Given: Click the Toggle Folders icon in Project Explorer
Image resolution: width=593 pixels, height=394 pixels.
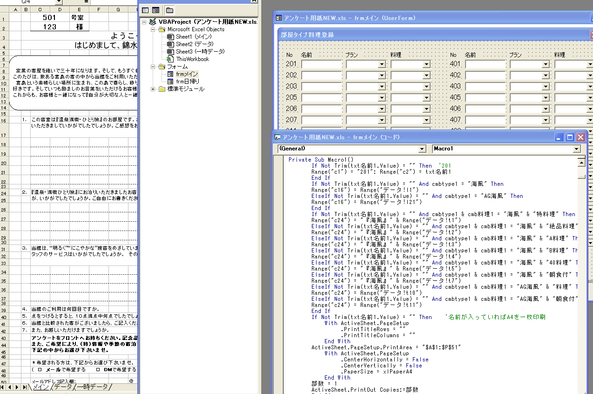Looking at the screenshot, I should tap(169, 10).
